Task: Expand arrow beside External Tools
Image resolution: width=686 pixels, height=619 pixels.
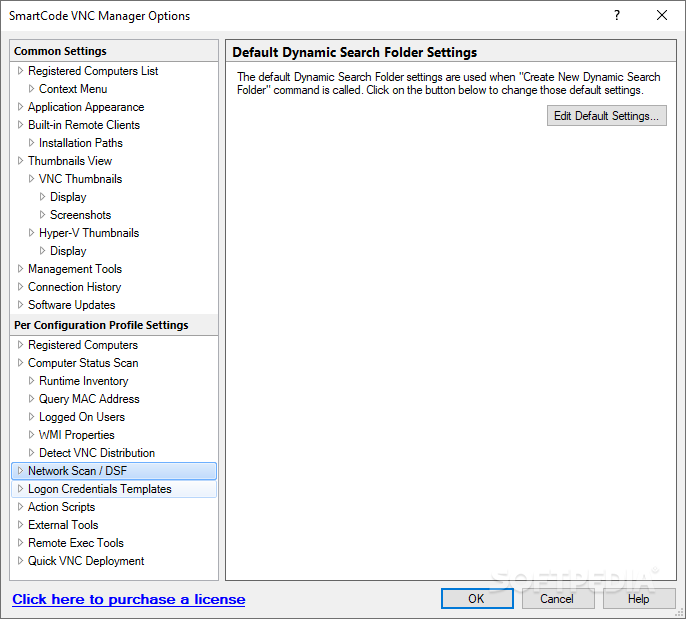Action: [20, 524]
